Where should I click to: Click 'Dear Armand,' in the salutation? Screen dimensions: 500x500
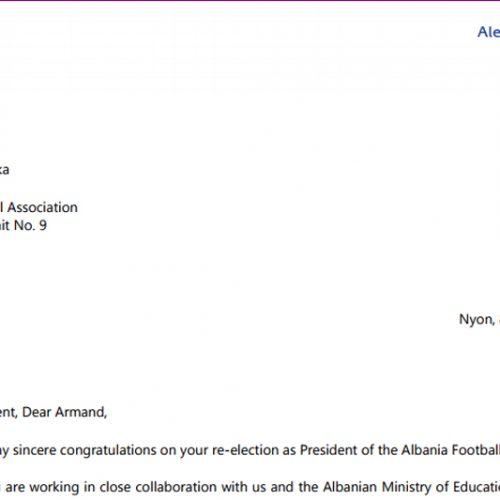point(64,412)
